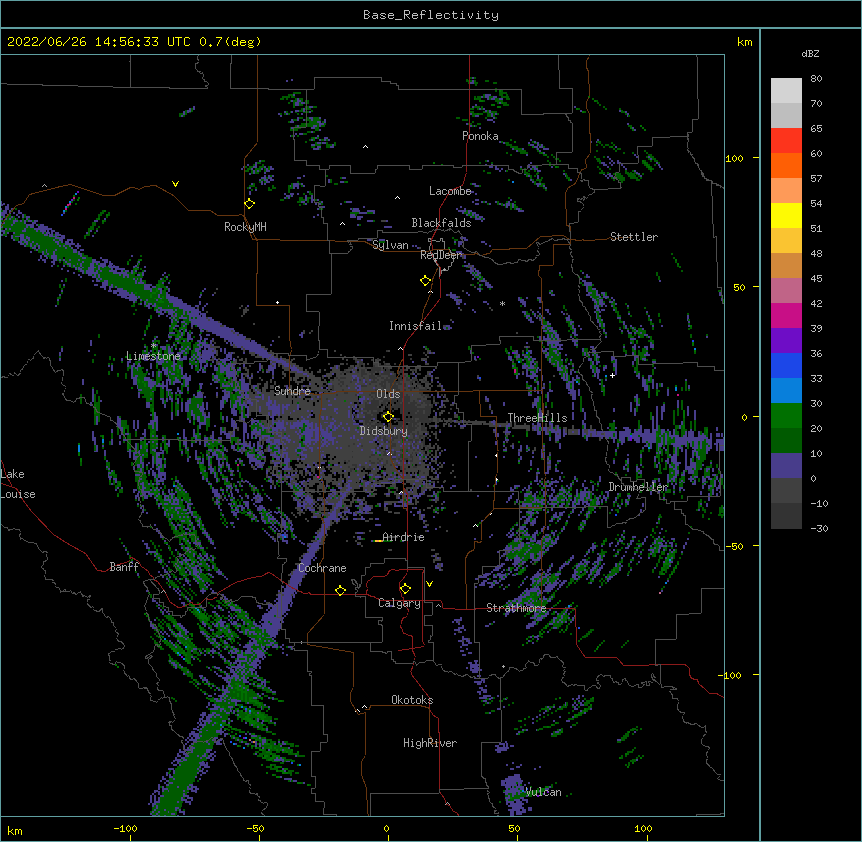Viewport: 862px width, 842px height.
Task: Click the bright green legend swatch above 20
Action: pyautogui.click(x=786, y=416)
